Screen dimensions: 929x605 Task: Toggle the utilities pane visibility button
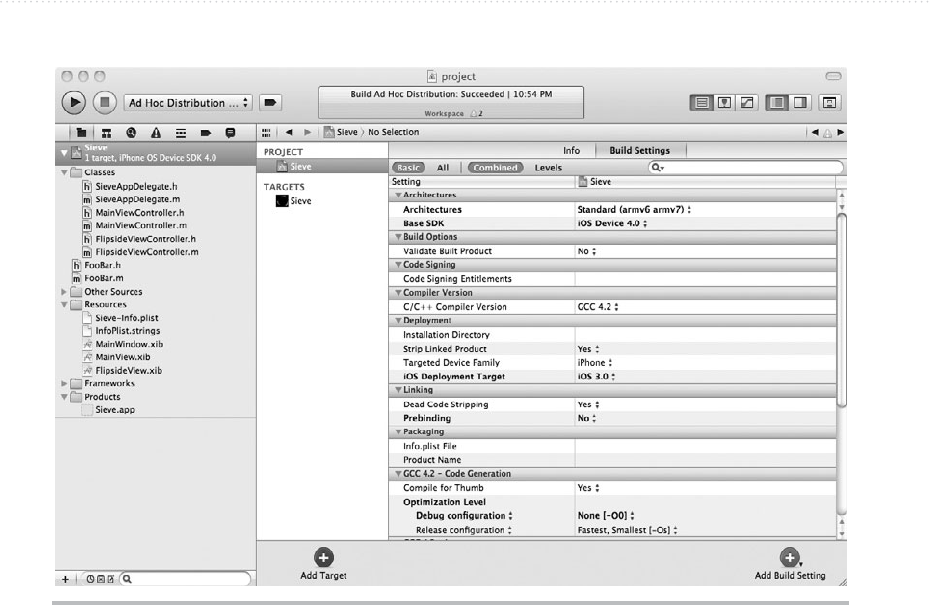(800, 103)
